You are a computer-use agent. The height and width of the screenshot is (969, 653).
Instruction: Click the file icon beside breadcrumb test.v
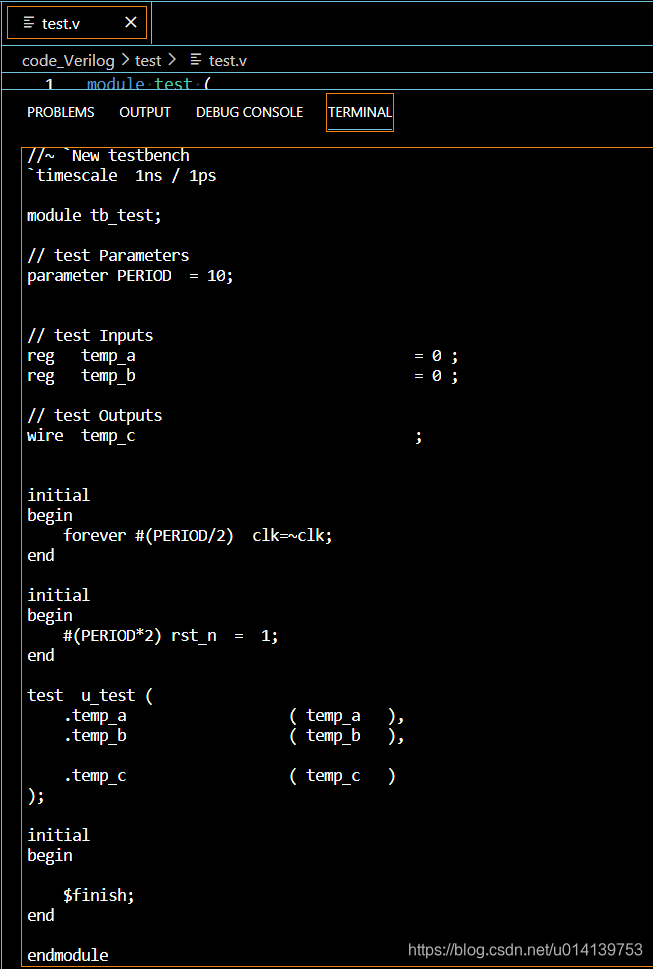pos(198,60)
